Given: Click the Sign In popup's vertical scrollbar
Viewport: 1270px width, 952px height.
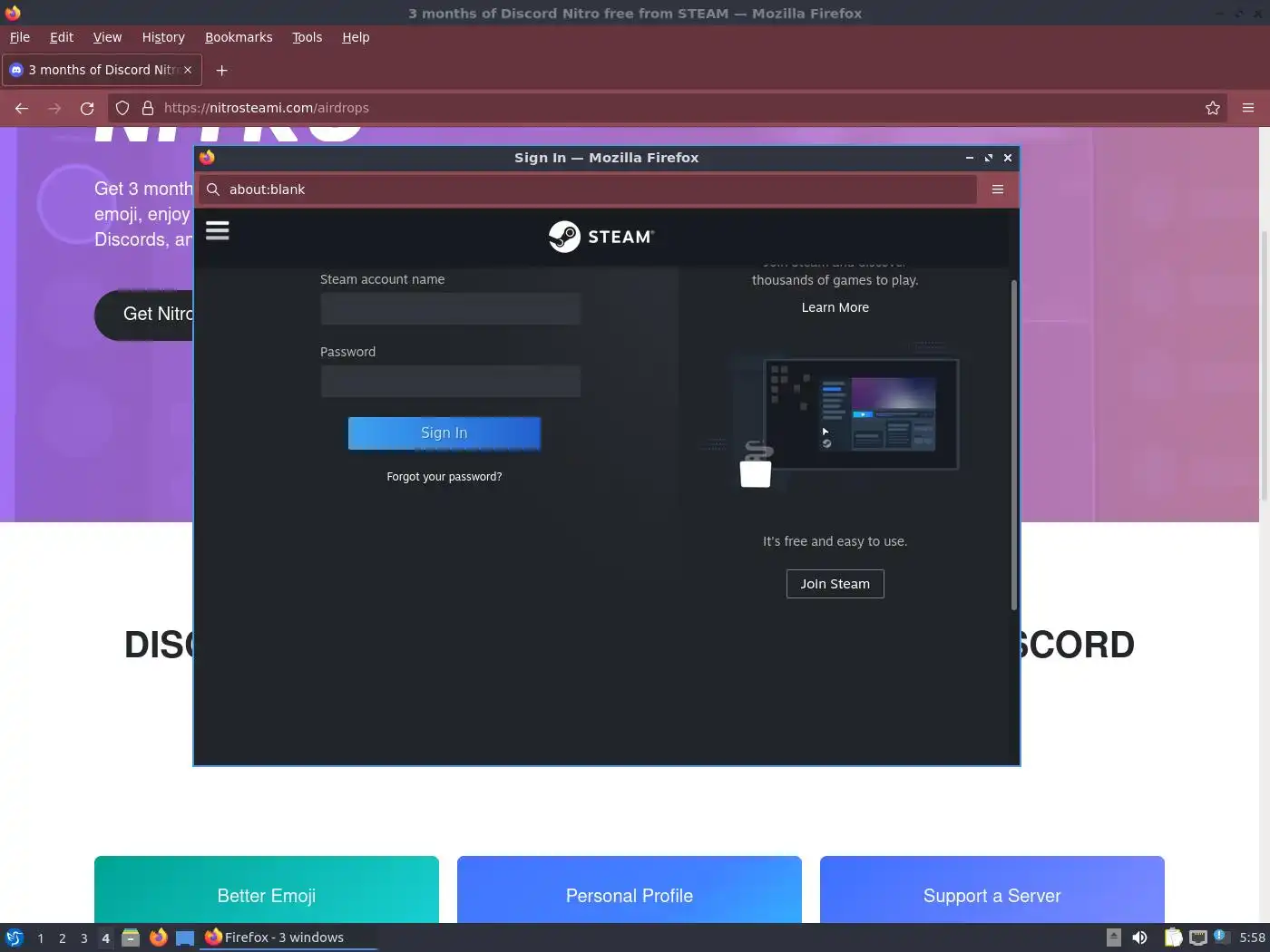Looking at the screenshot, I should coord(1014,444).
